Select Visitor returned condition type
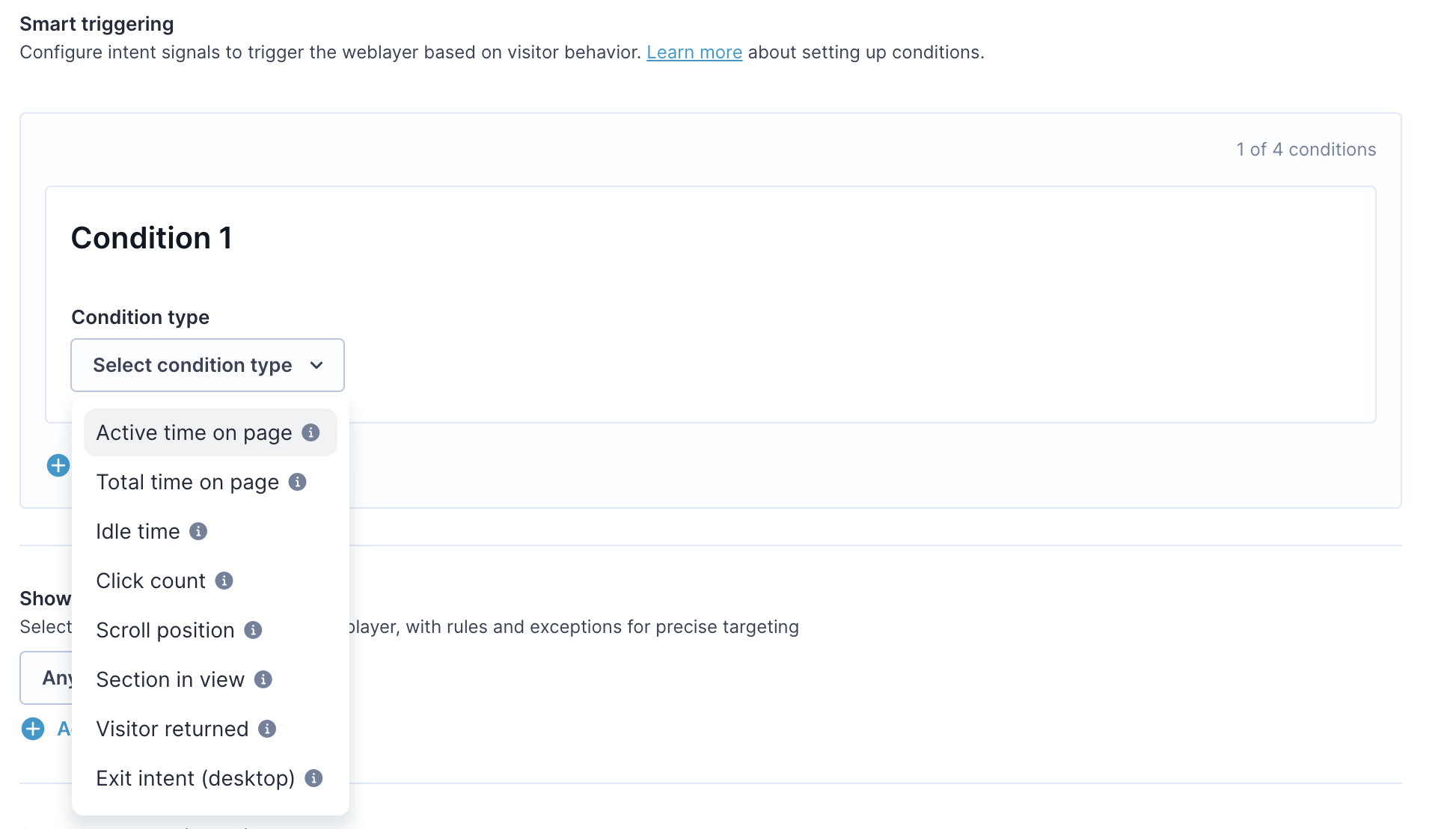 (210, 729)
